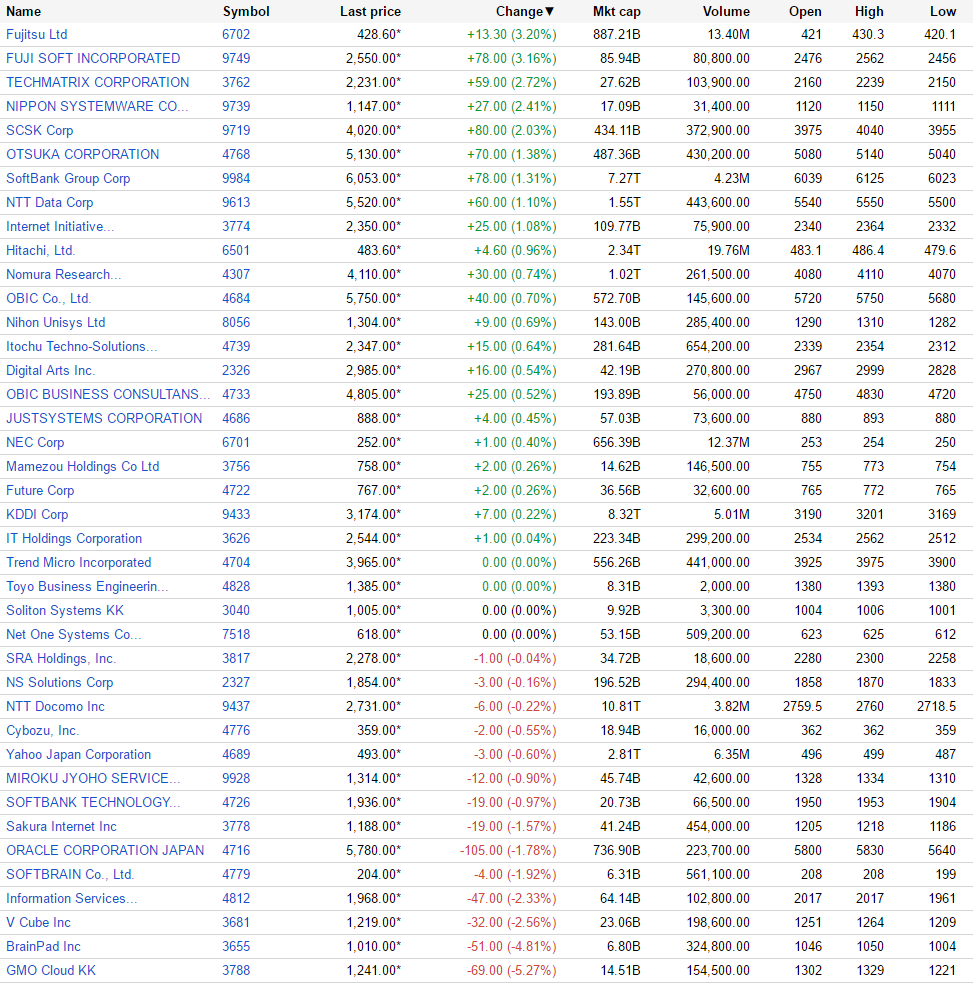Open JUSTSYSTEMS CORPORATION link
Screen dimensions: 973x985
pos(104,418)
